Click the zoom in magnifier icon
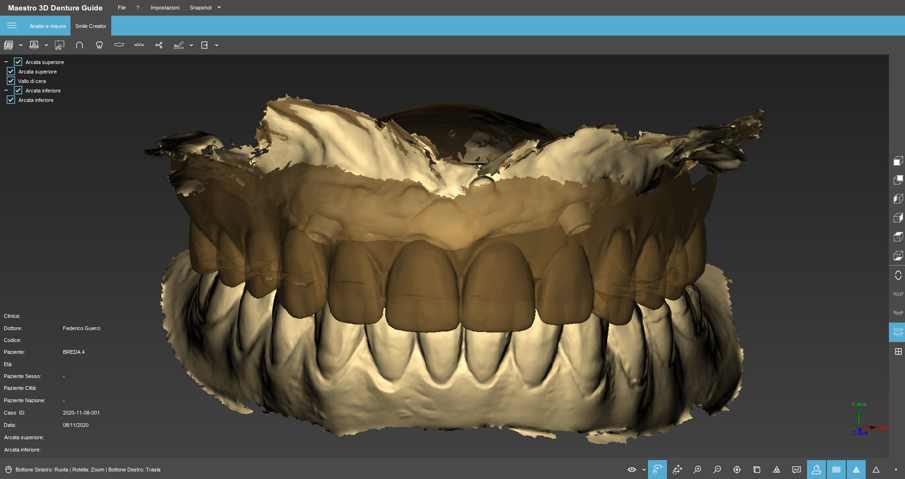This screenshot has width=905, height=479. tap(697, 470)
